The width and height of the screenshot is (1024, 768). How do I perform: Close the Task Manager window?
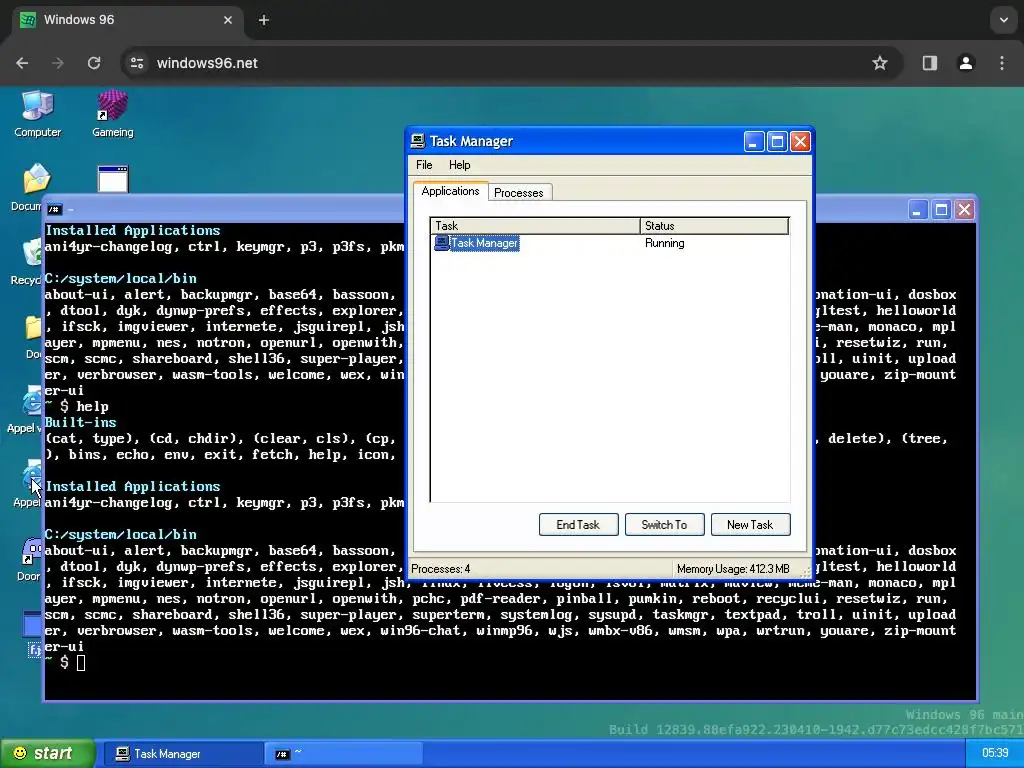coord(801,142)
